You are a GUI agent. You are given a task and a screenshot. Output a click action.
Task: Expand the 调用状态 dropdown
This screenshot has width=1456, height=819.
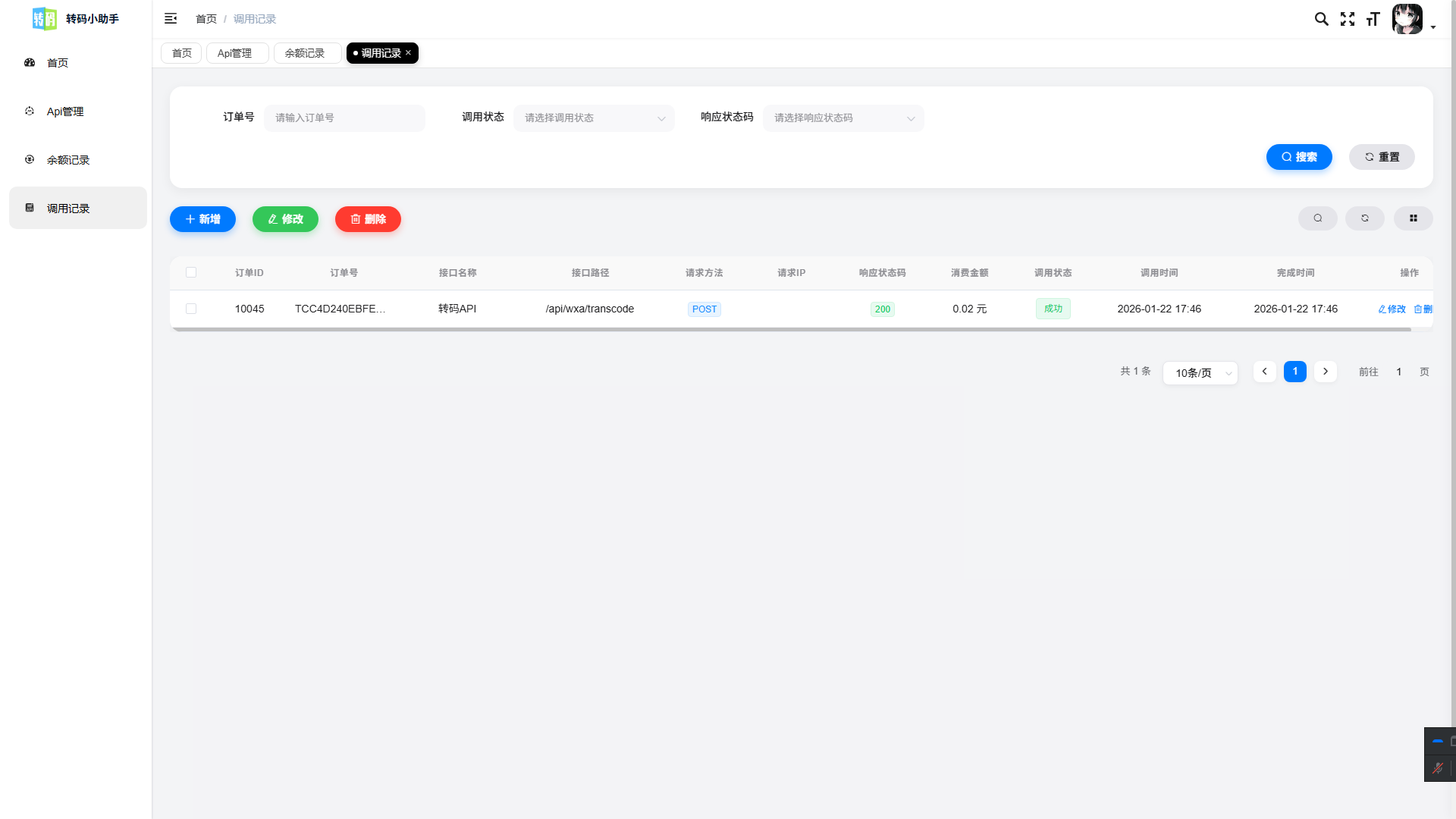click(594, 118)
